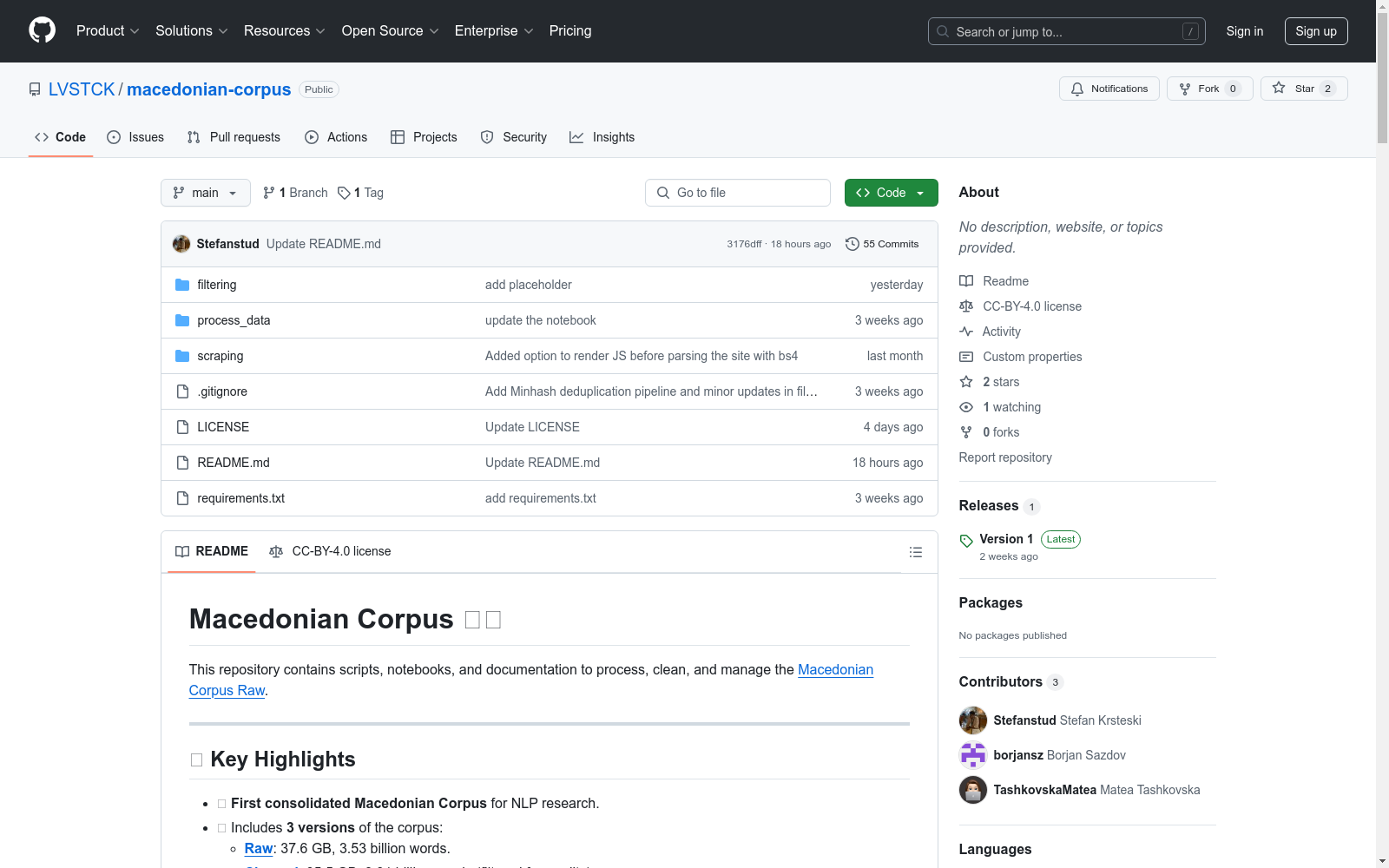Viewport: 1389px width, 868px height.
Task: Open the Macedonian Corpus Raw link
Action: pyautogui.click(x=531, y=680)
